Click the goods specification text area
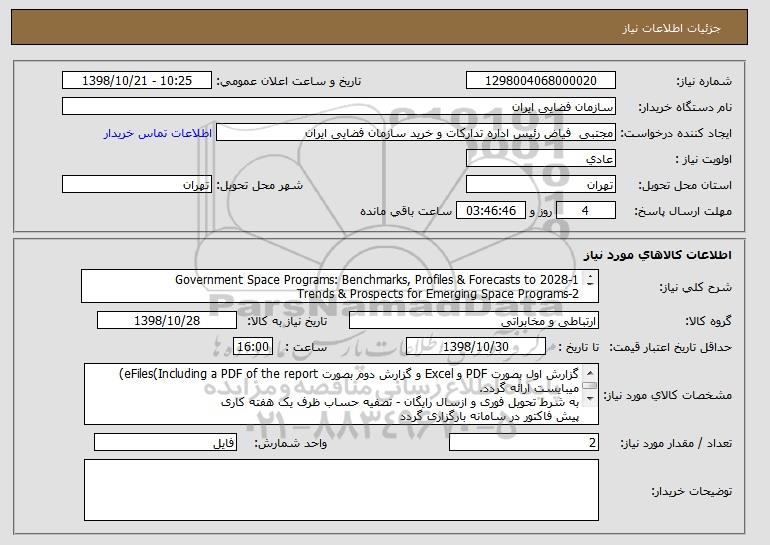This screenshot has height=545, width=770. click(341, 394)
